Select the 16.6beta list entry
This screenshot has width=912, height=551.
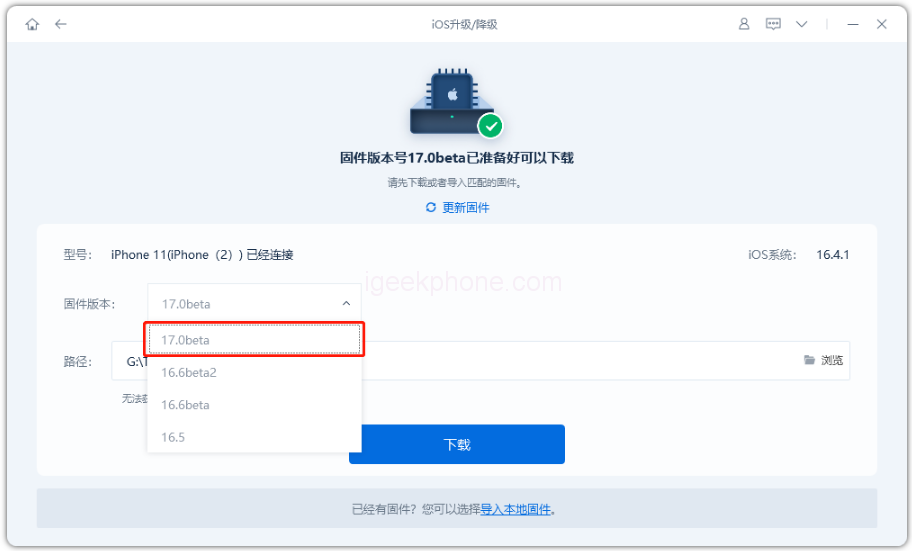point(254,405)
